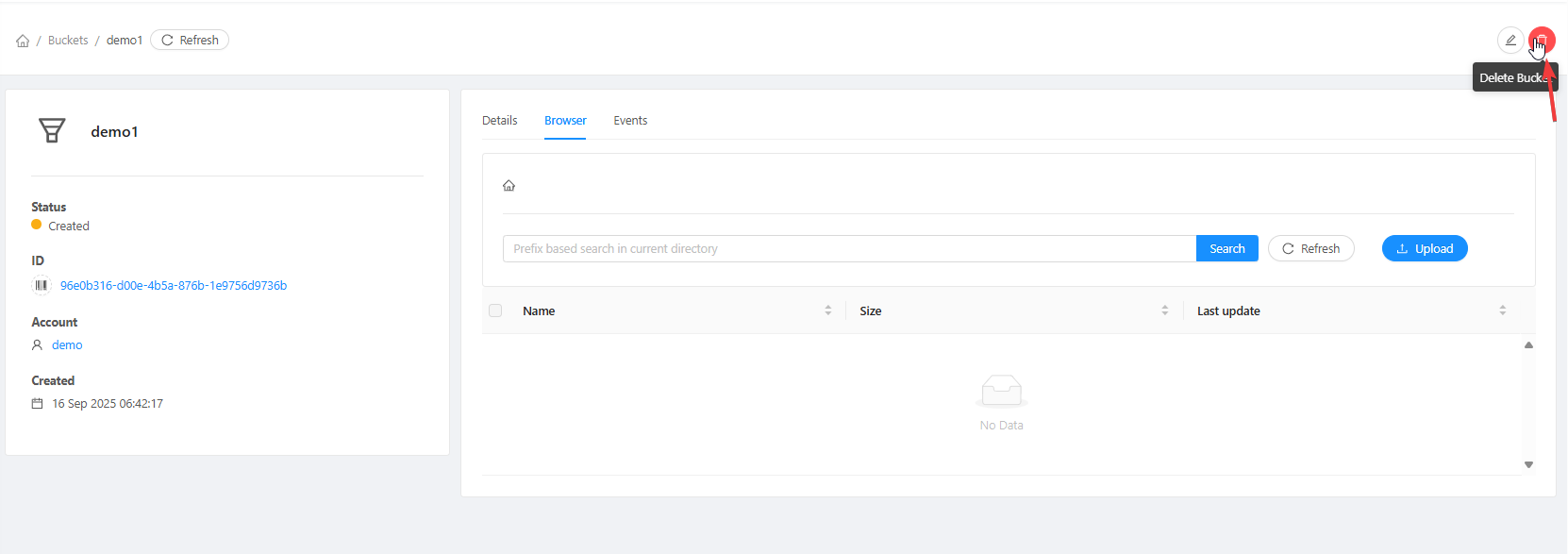Click the bucket ID link

coord(174,286)
